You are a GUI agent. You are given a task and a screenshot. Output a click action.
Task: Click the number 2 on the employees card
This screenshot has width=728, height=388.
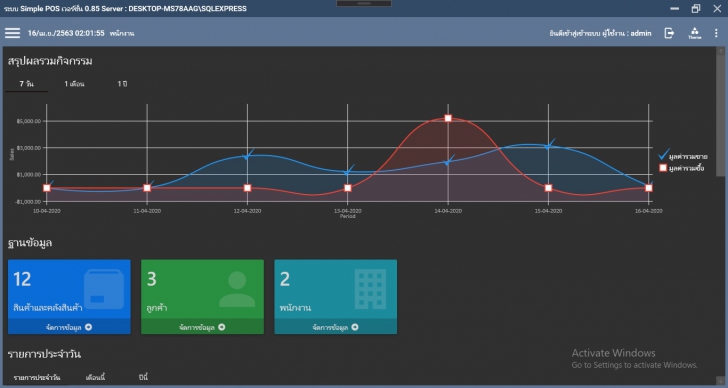pyautogui.click(x=285, y=279)
